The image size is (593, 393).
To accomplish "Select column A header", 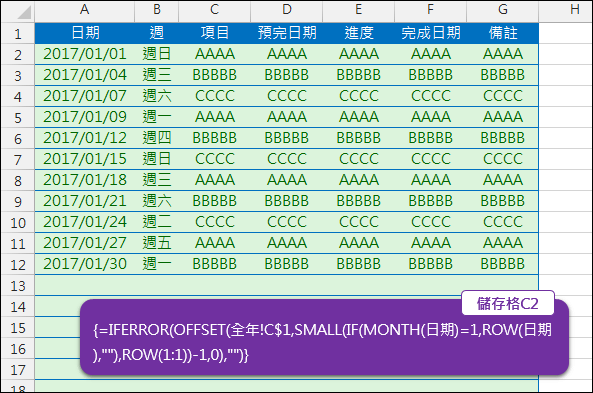I will coord(85,11).
